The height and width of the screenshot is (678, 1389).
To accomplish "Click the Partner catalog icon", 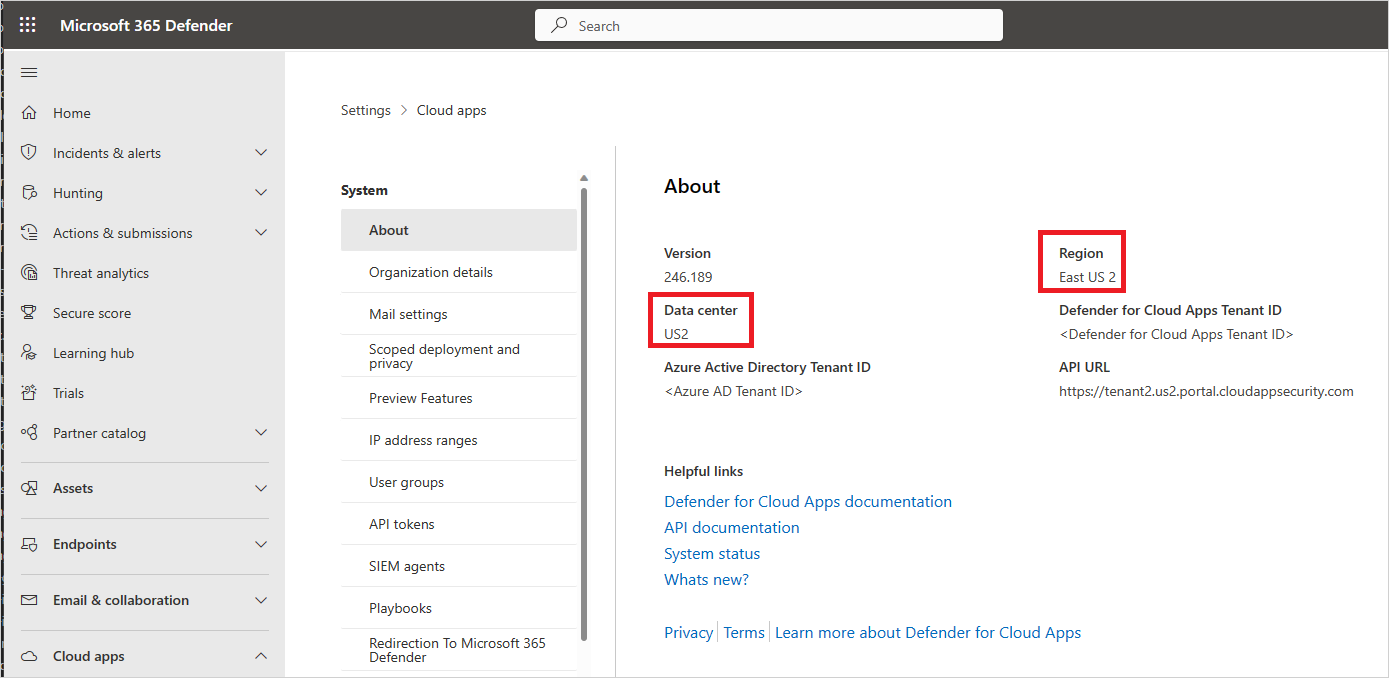I will coord(29,433).
